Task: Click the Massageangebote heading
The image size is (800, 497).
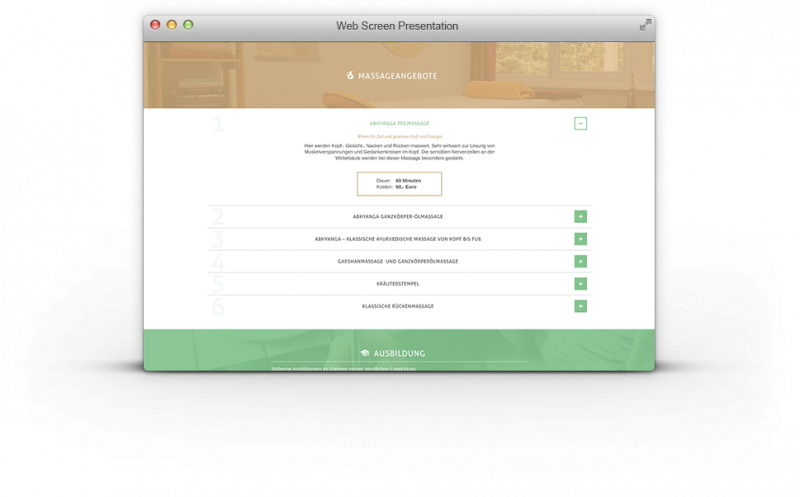Action: point(397,76)
